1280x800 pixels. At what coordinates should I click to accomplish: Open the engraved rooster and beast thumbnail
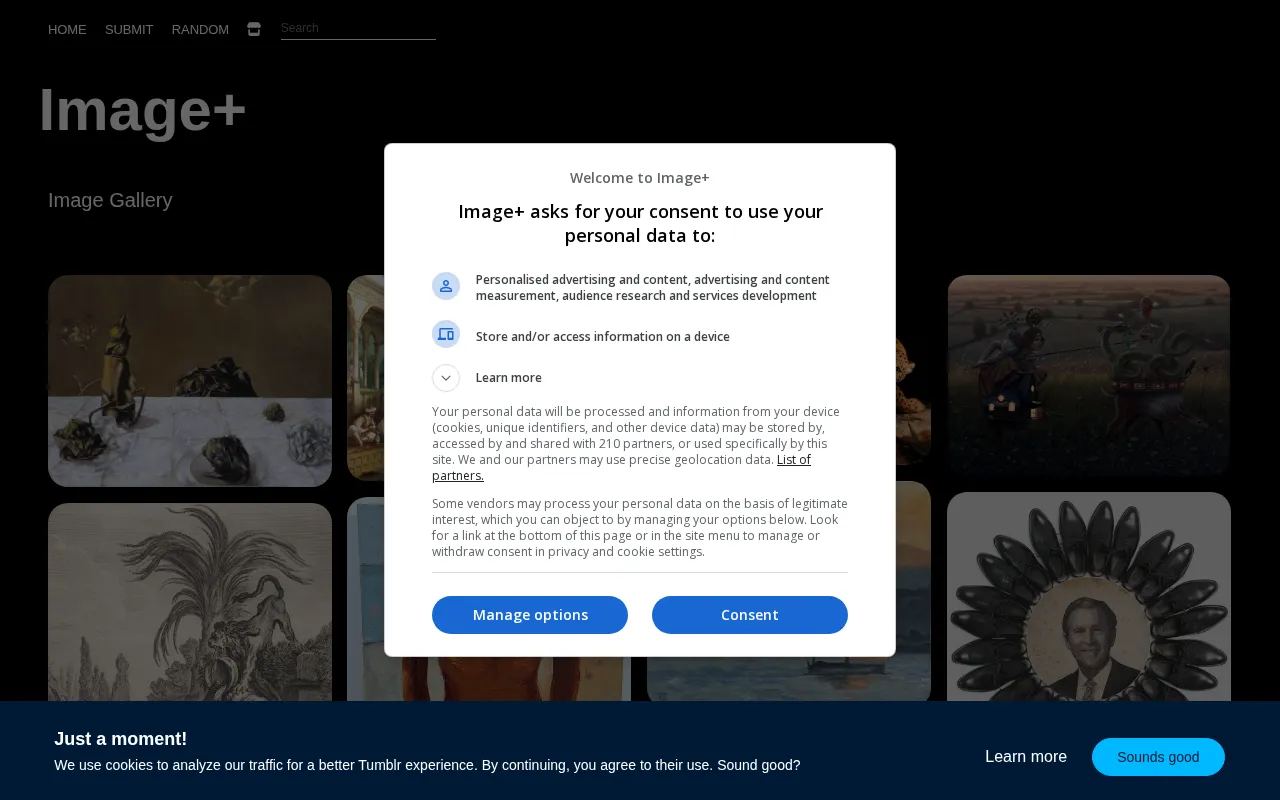tap(190, 602)
